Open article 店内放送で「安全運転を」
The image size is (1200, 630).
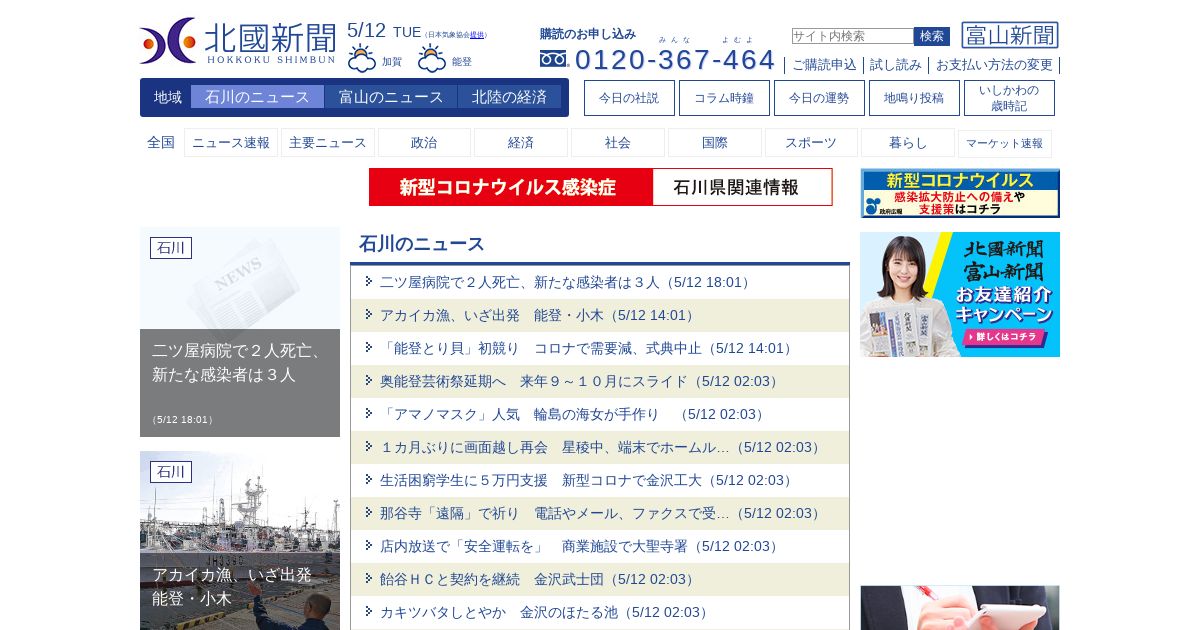tap(580, 546)
